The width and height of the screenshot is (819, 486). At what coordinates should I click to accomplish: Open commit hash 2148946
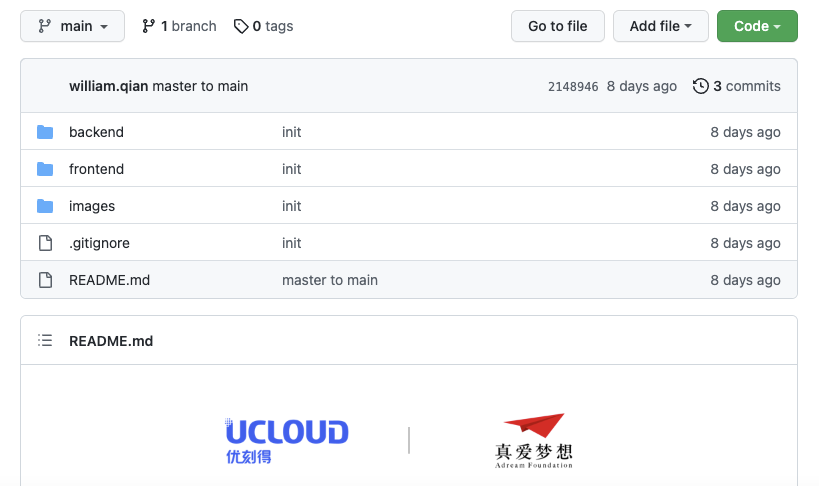pyautogui.click(x=573, y=87)
